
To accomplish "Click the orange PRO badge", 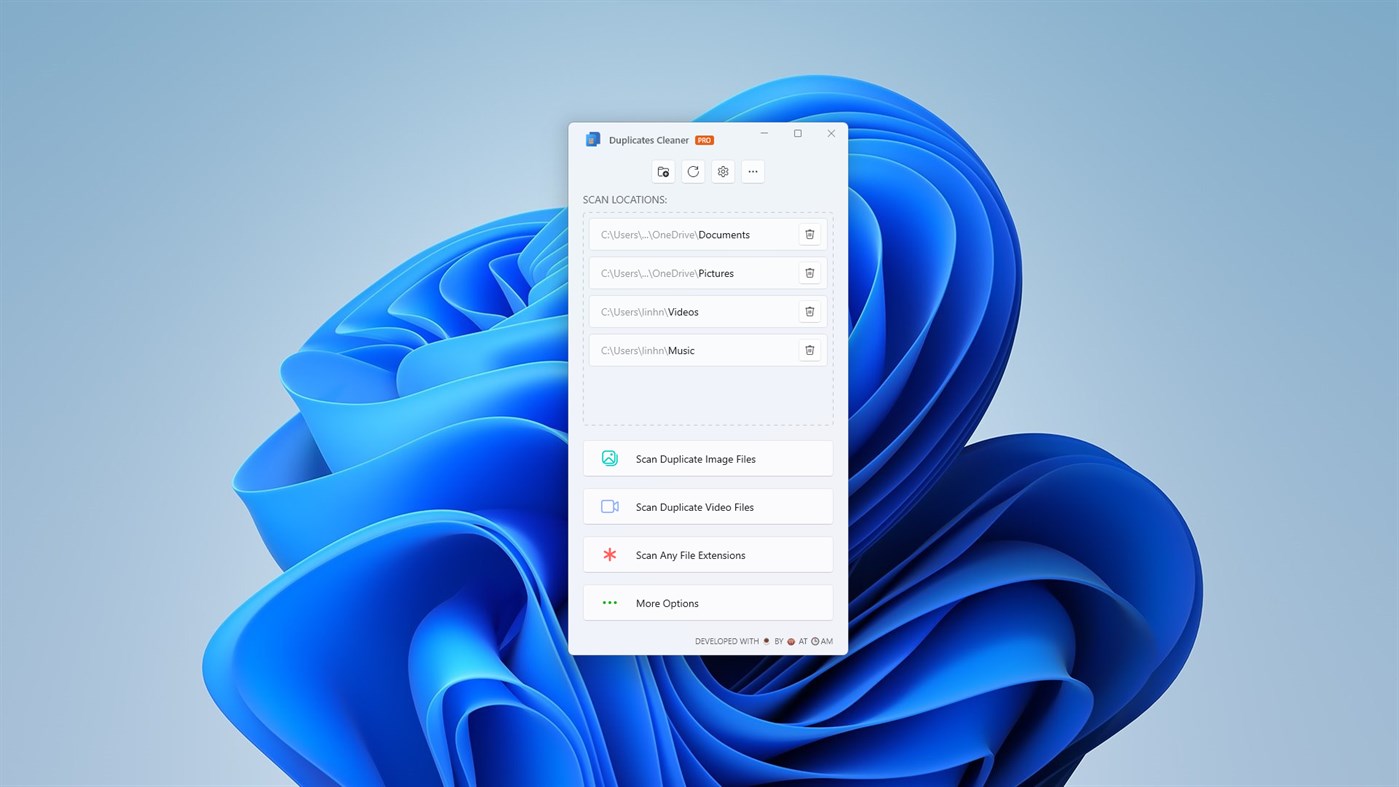I will pyautogui.click(x=703, y=140).
